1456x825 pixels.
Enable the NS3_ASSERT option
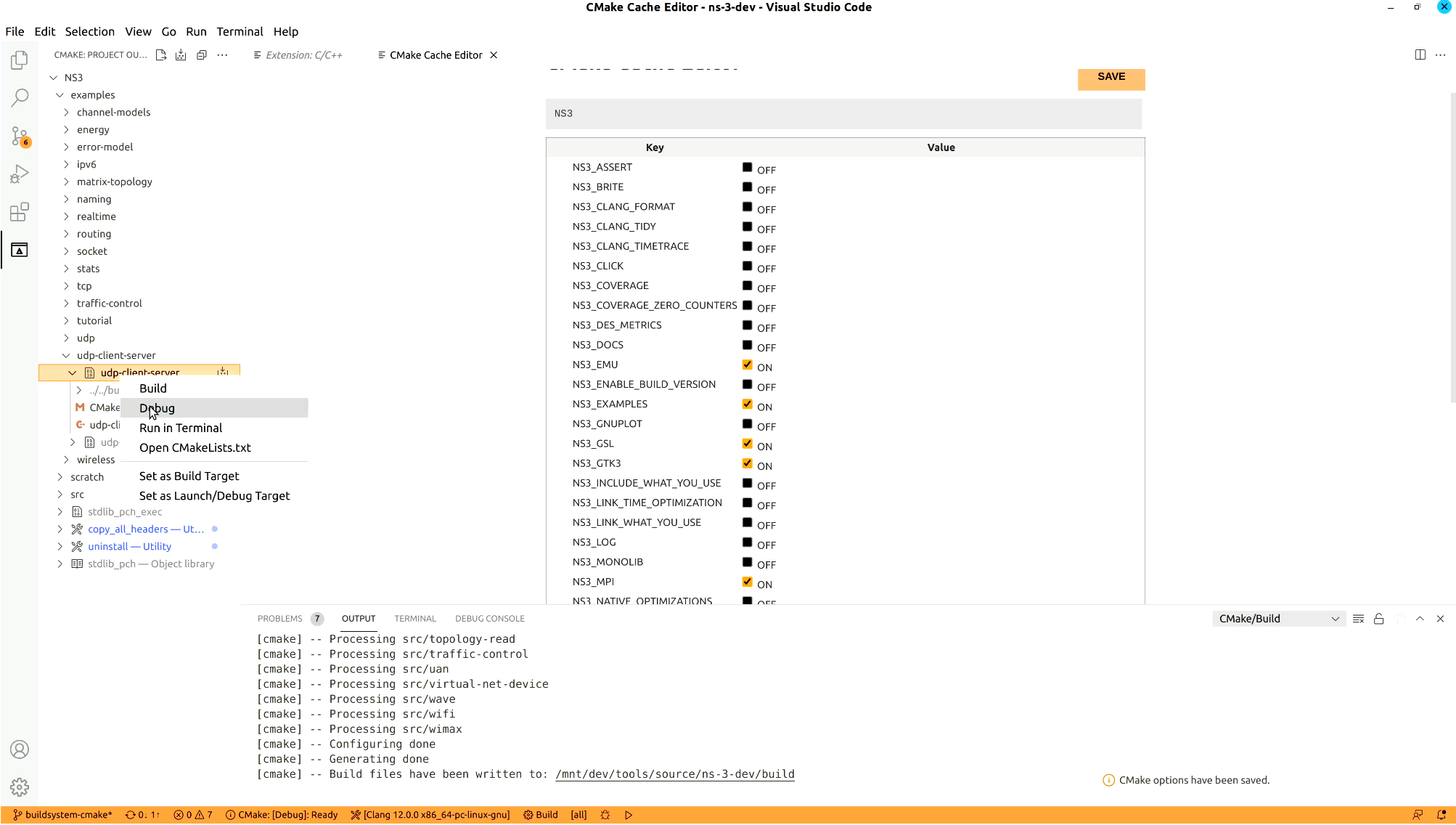point(747,166)
